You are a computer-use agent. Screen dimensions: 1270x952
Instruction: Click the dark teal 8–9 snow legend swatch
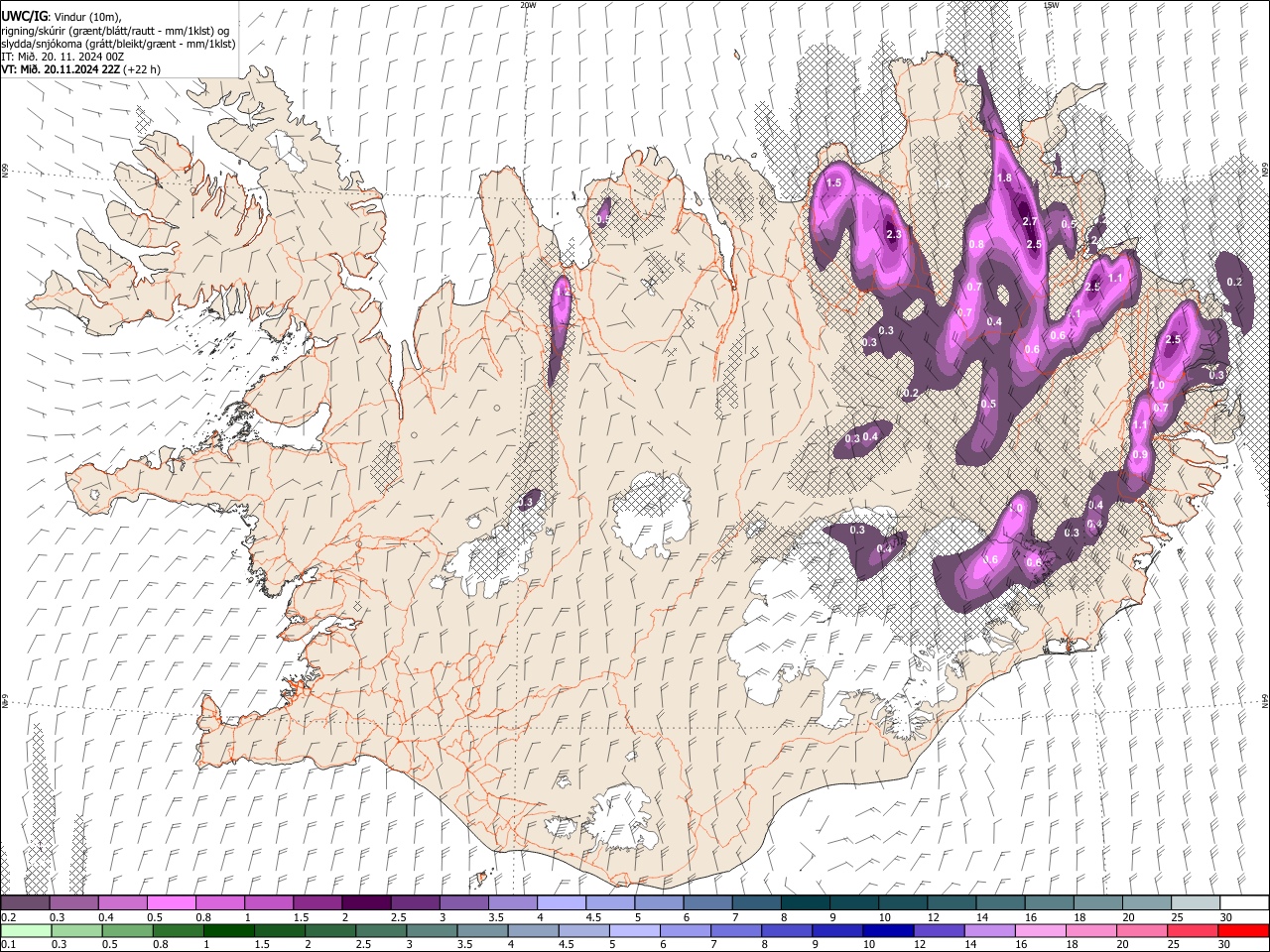805,902
